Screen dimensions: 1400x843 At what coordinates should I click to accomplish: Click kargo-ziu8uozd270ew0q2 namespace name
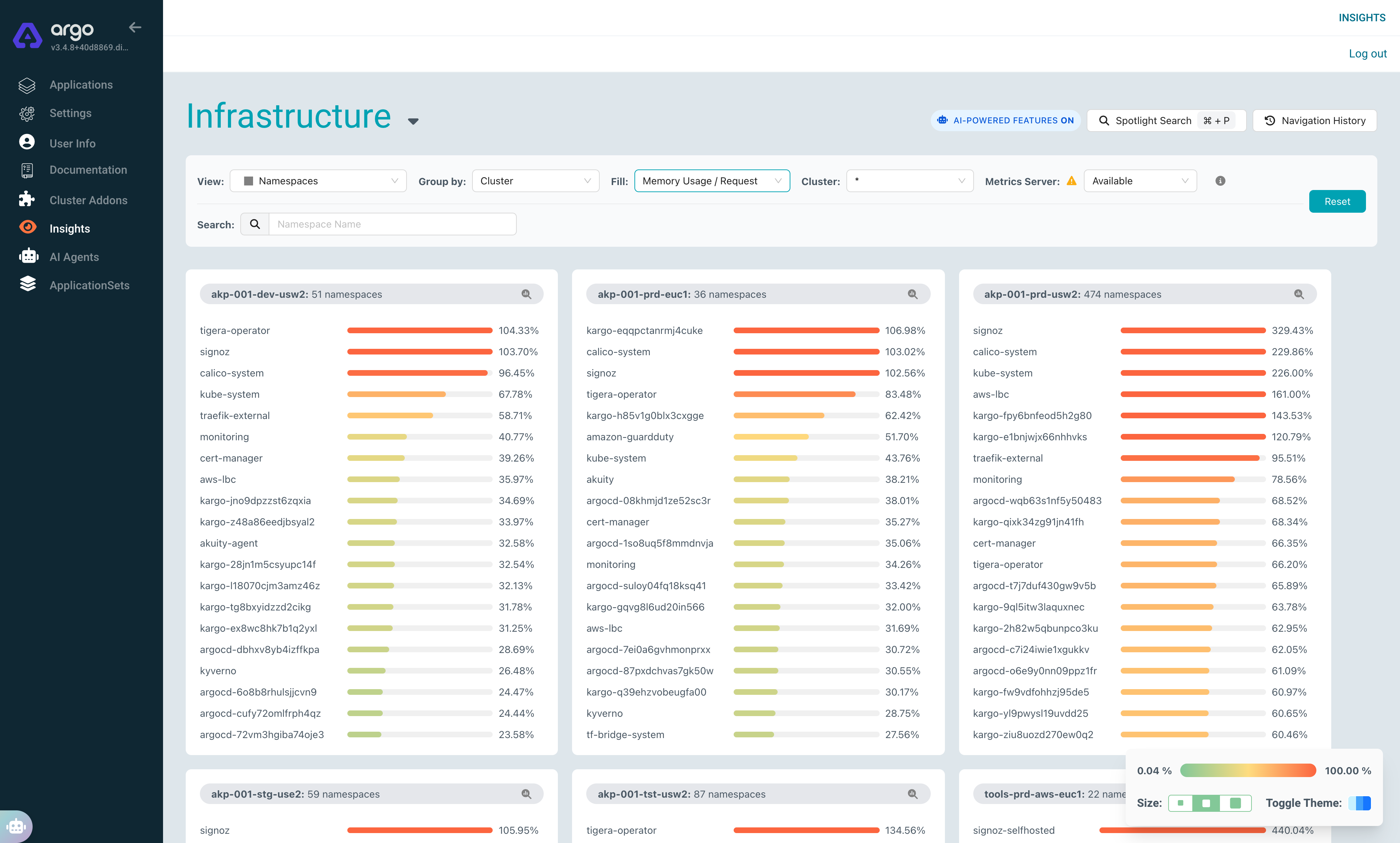point(1033,735)
